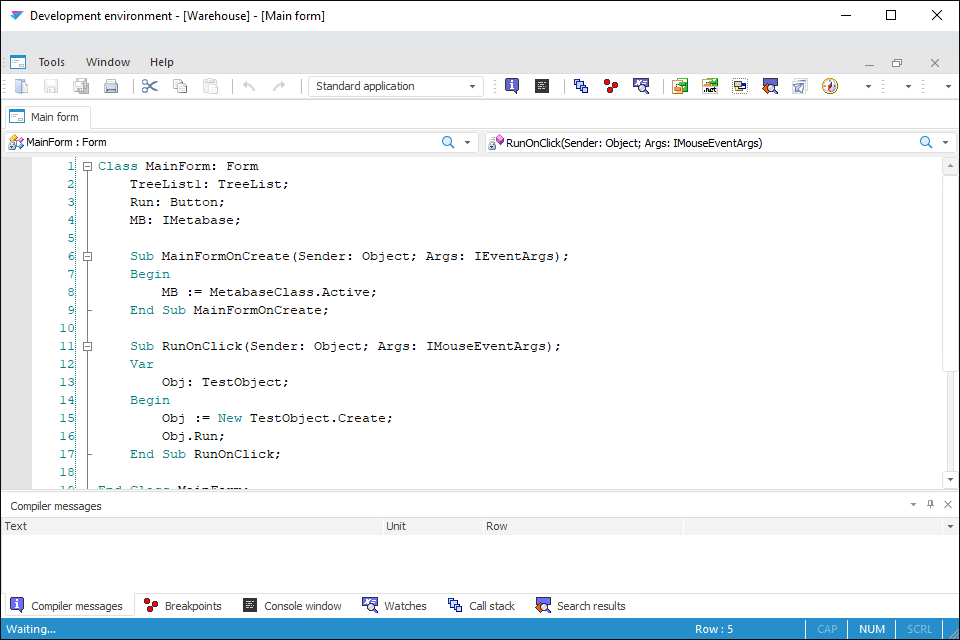Click the red breakpoints toolbar icon
Image resolution: width=960 pixels, height=640 pixels.
[x=611, y=86]
